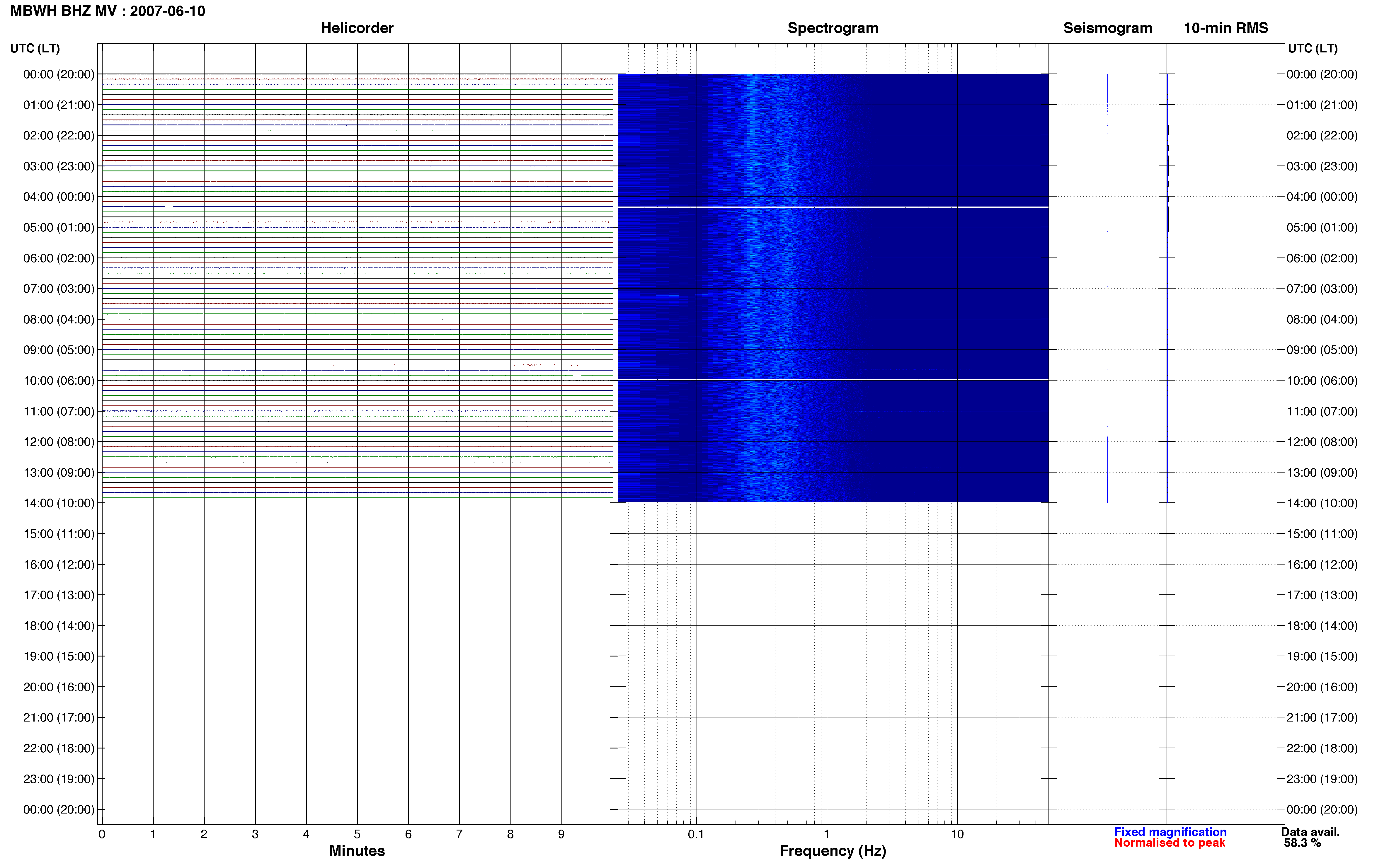The width and height of the screenshot is (1389, 868).
Task: Click the "04:00 (00:00)" label beside the Helicorder
Action: tap(59, 197)
